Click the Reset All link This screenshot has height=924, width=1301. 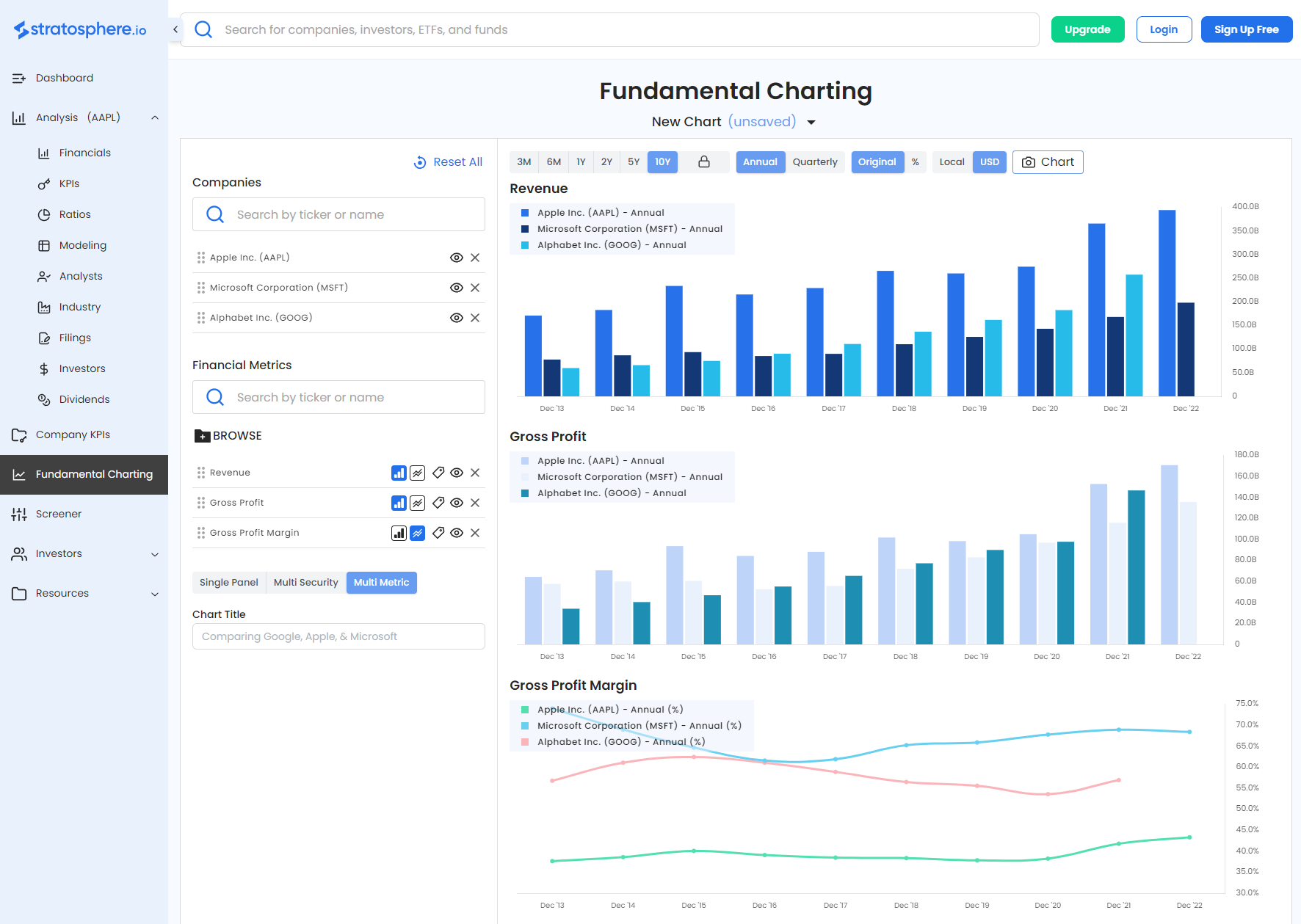[449, 162]
